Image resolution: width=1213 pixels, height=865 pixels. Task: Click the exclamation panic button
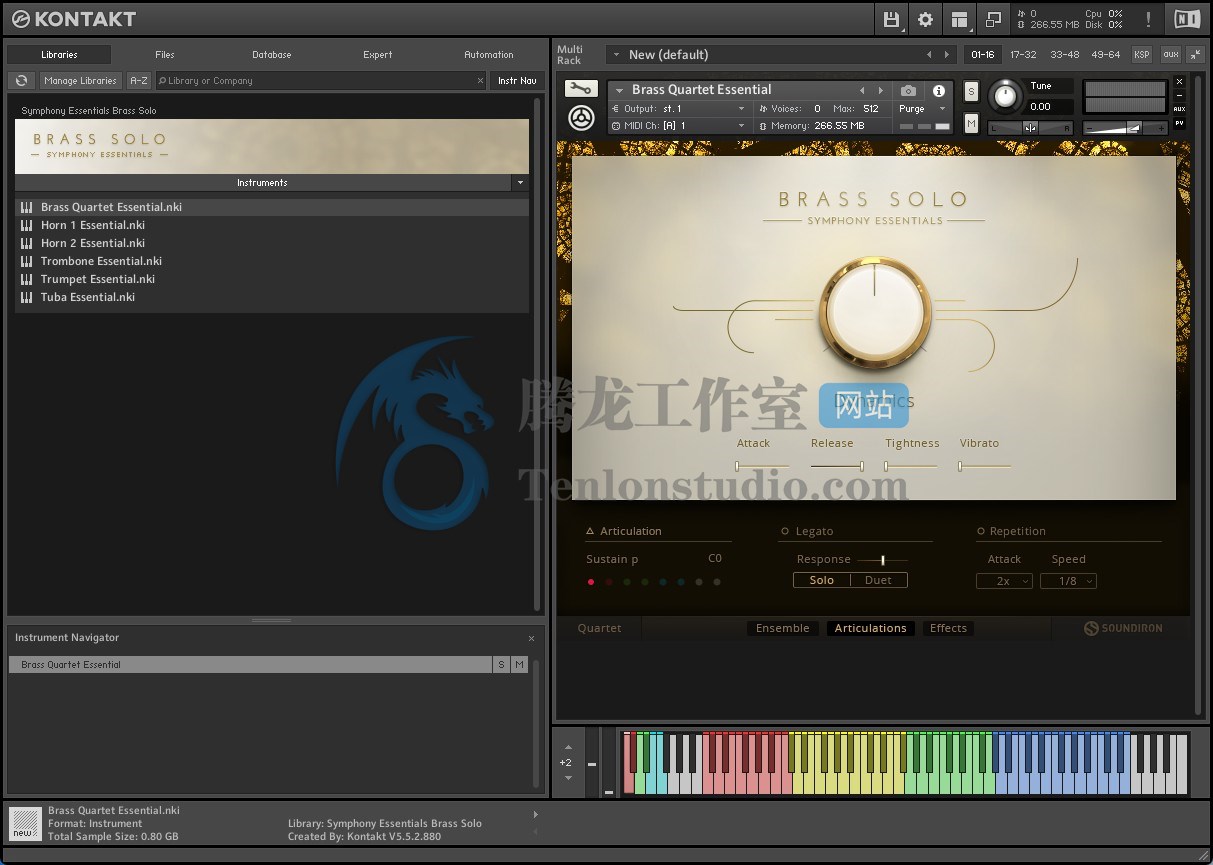1148,19
